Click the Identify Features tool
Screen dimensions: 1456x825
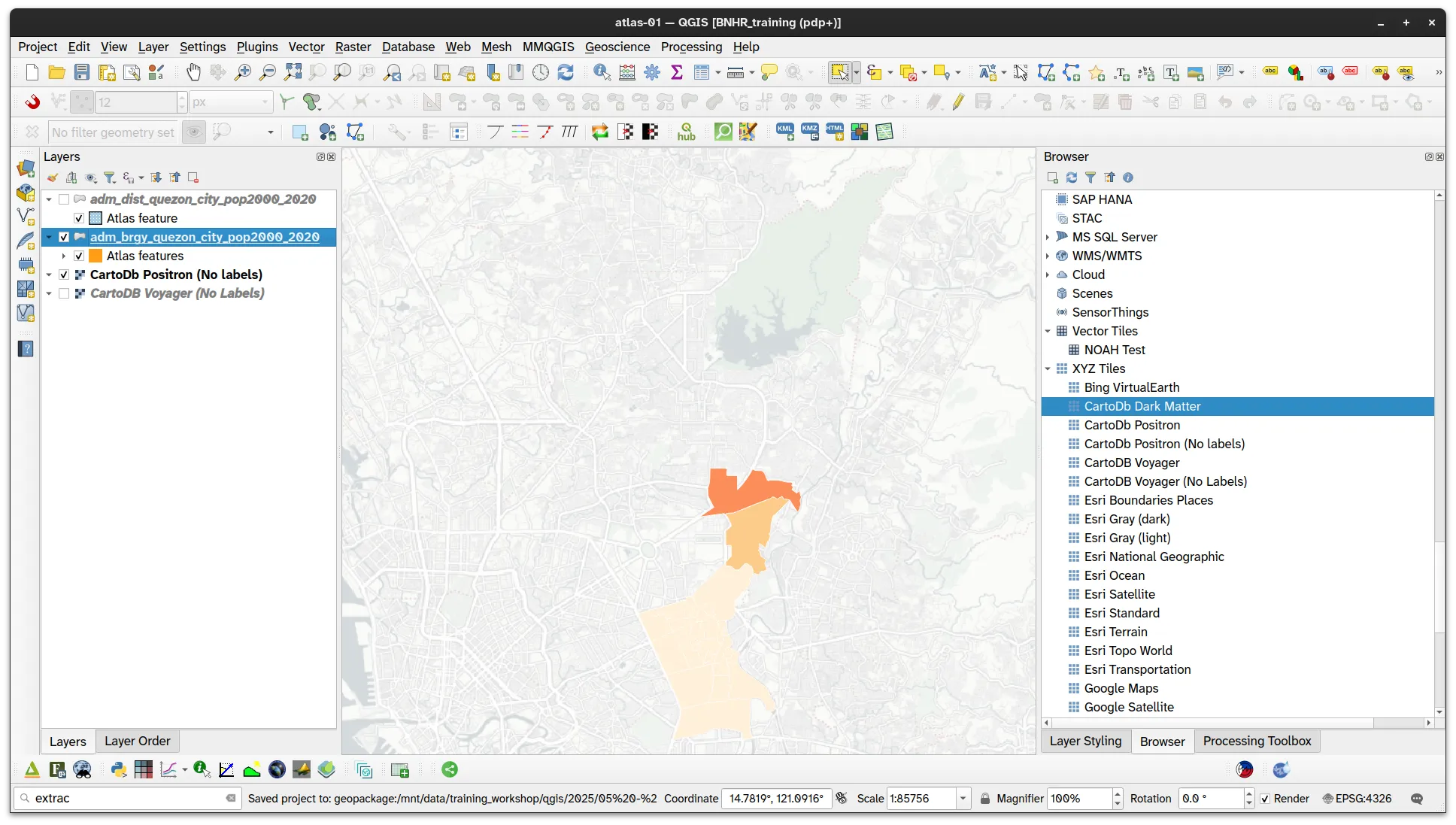click(x=602, y=72)
